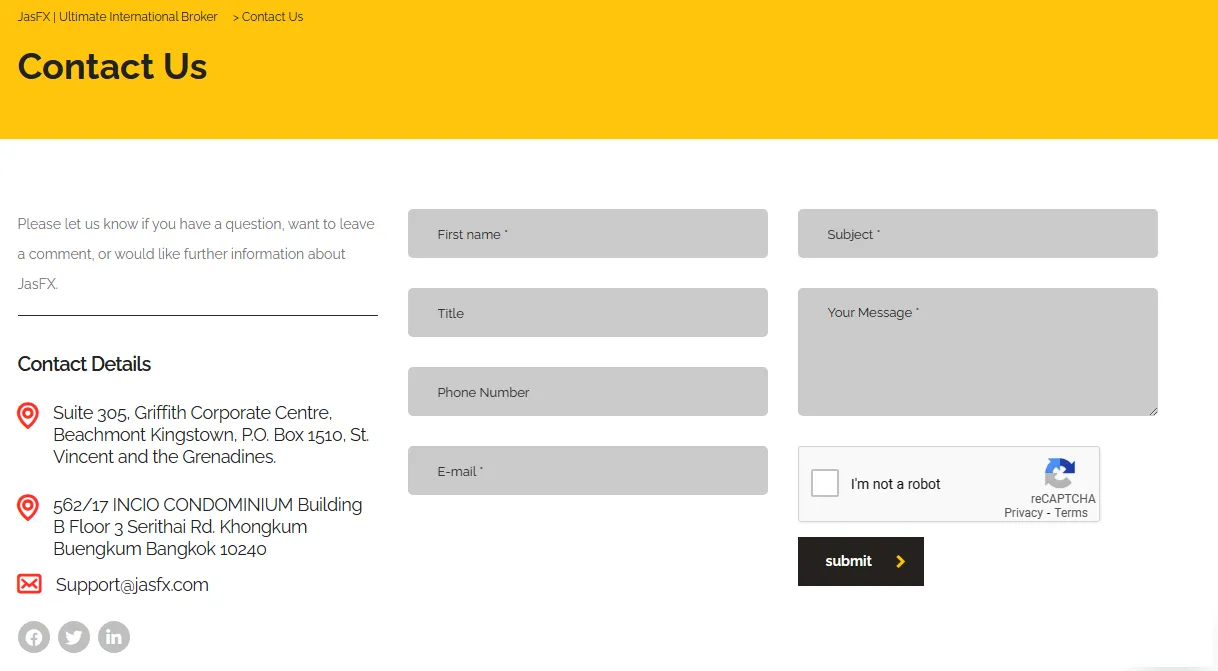
Task: Click the Title input field
Action: tap(588, 313)
